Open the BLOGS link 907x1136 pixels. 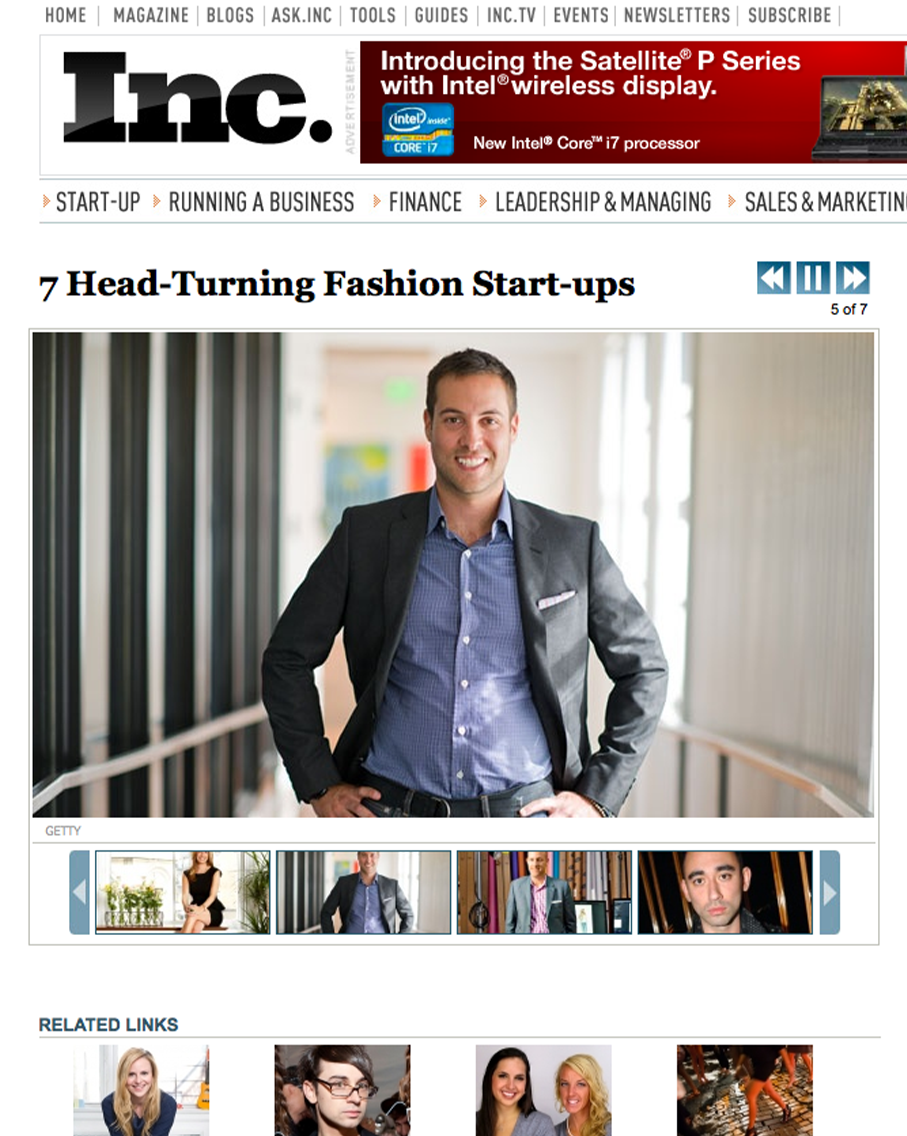[230, 15]
